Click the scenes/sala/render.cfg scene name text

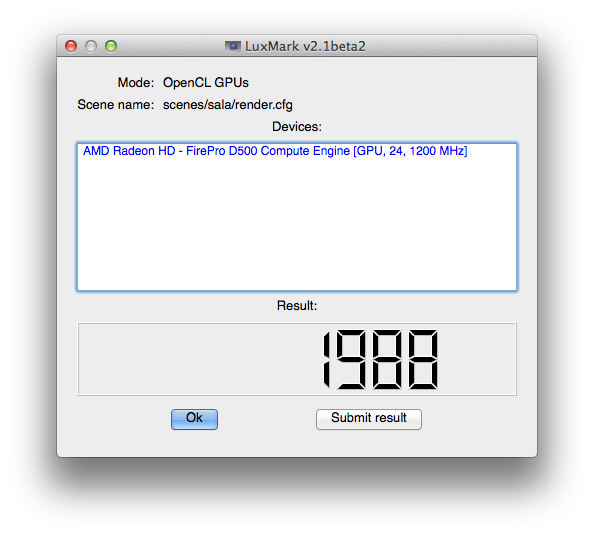[228, 105]
